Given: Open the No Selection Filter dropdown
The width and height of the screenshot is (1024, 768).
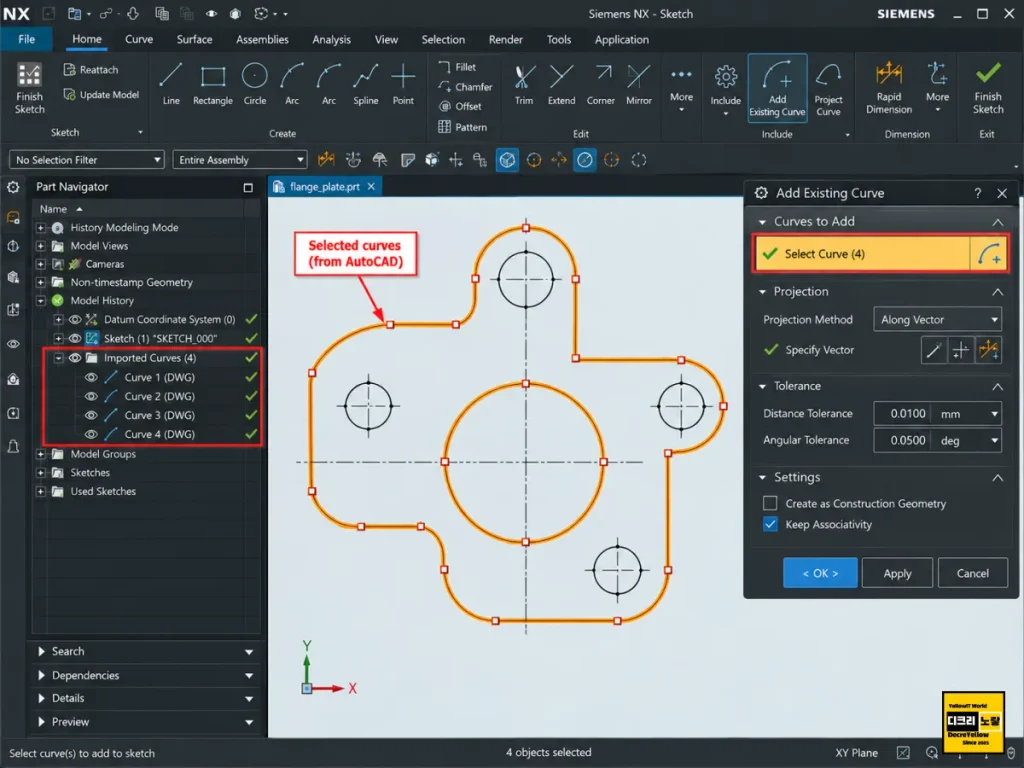Looking at the screenshot, I should [86, 159].
